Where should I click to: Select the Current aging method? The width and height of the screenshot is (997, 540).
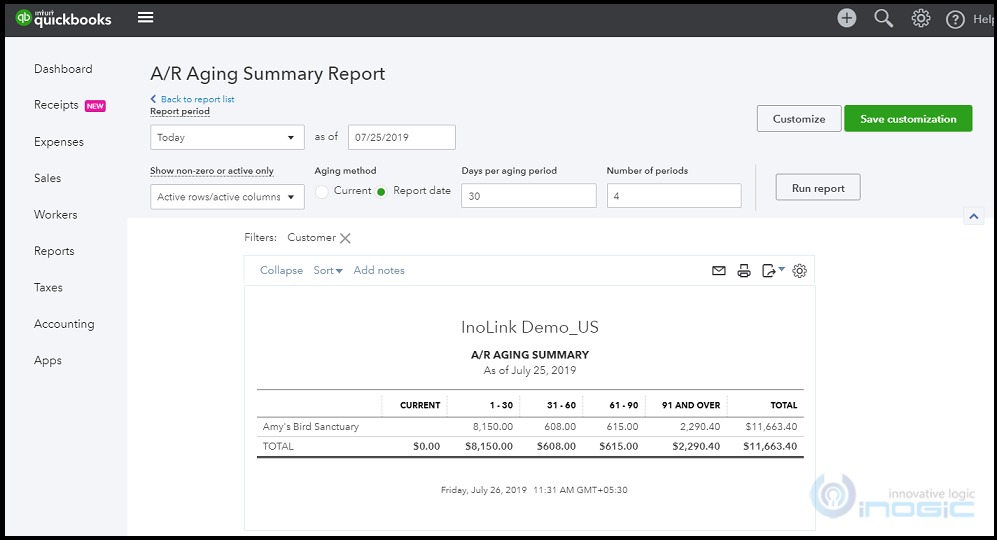322,191
